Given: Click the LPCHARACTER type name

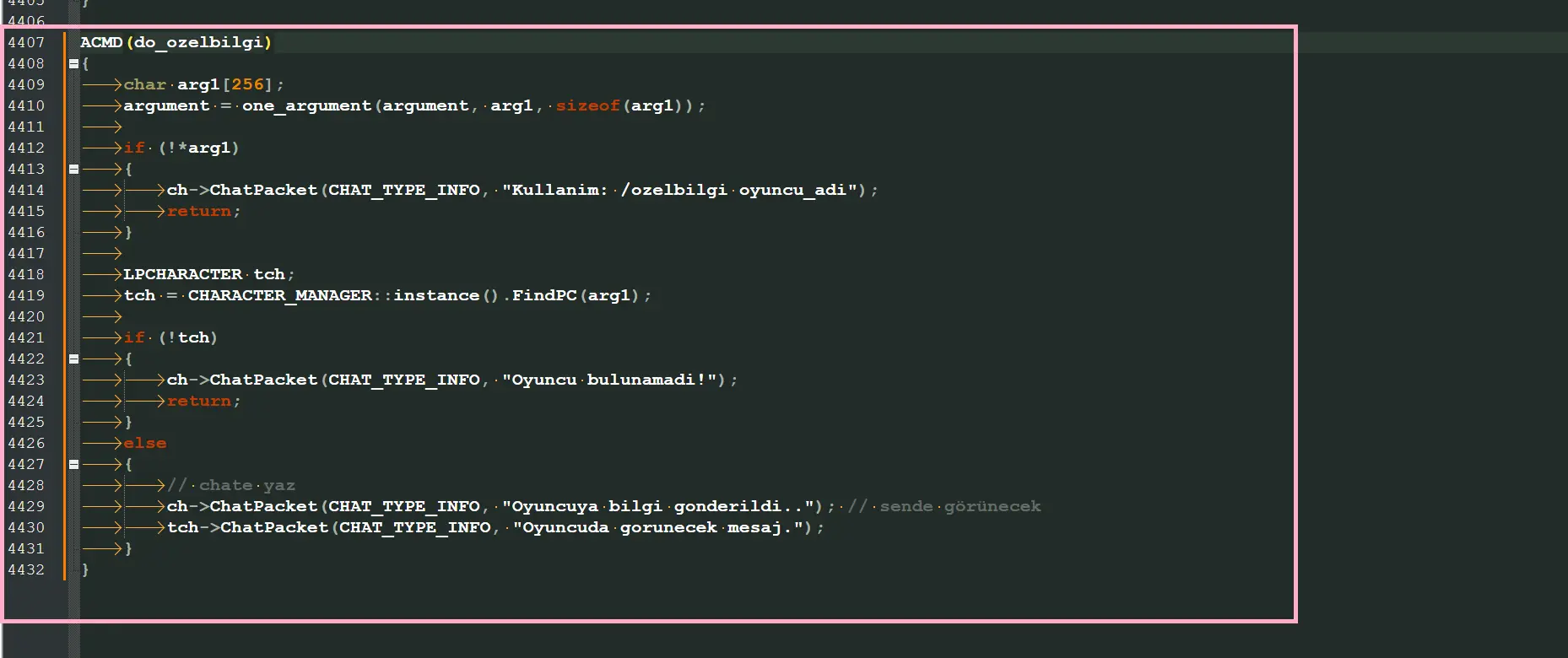Looking at the screenshot, I should tap(182, 274).
